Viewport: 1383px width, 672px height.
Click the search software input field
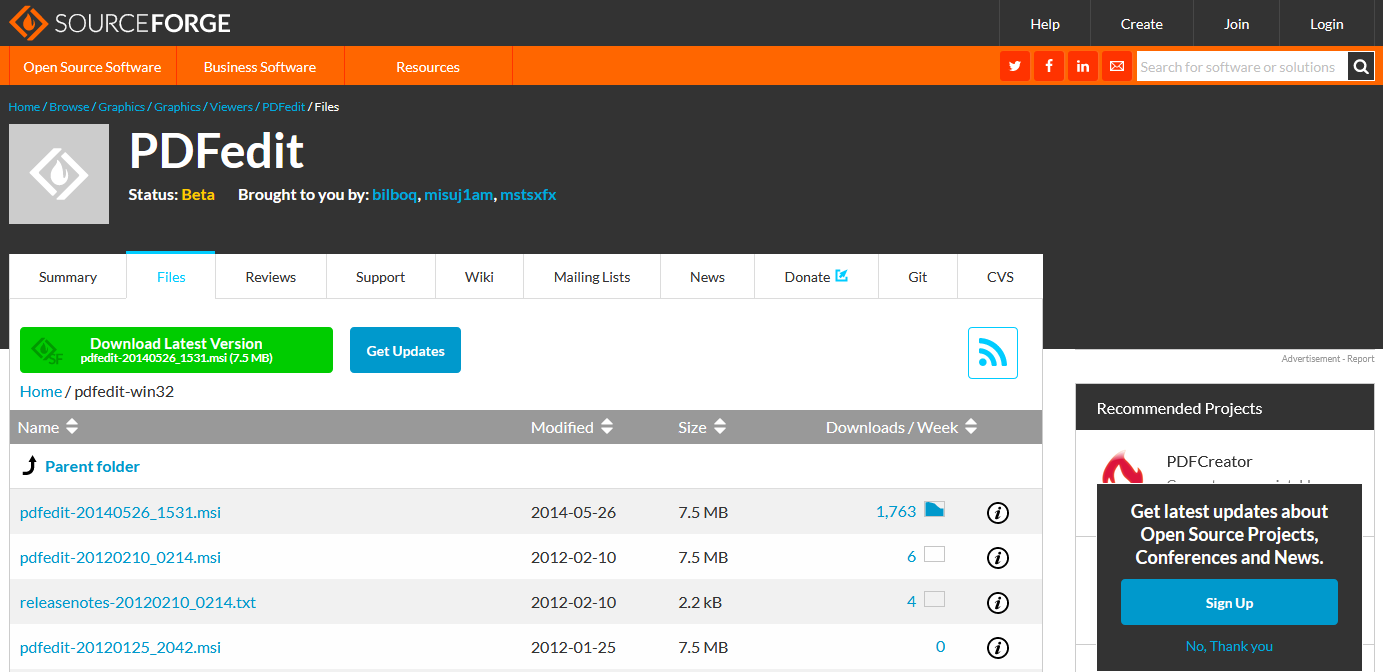click(x=1240, y=67)
